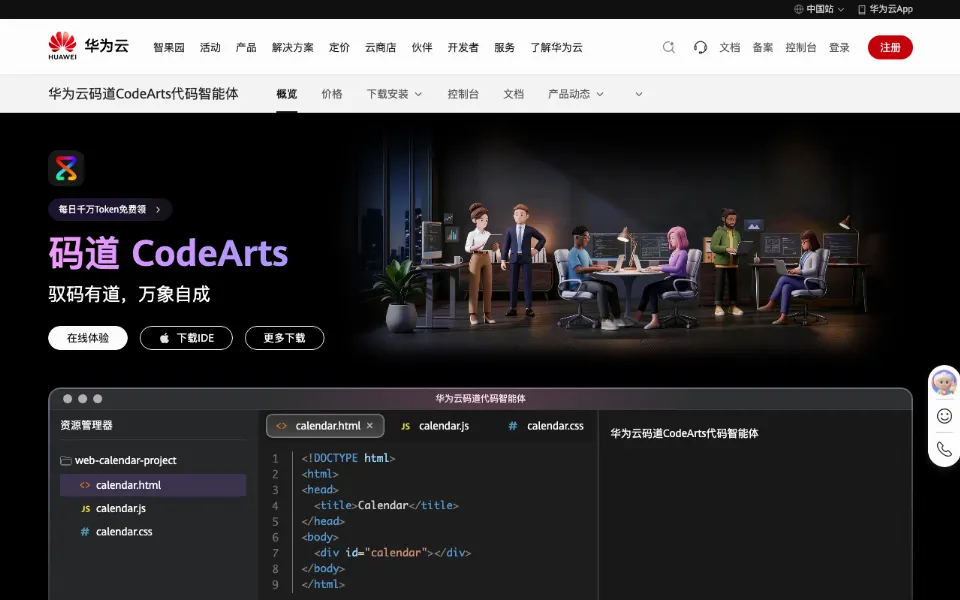Open the 产品 menu
The height and width of the screenshot is (600, 960).
[x=246, y=47]
